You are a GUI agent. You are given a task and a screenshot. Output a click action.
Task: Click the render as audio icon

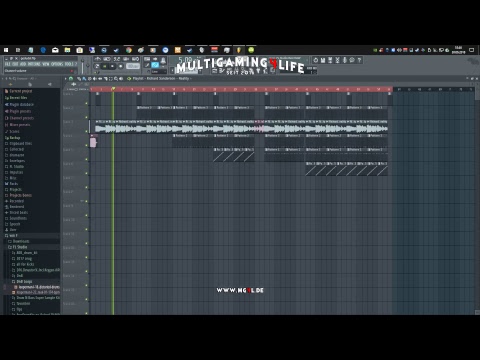pyautogui.click(x=330, y=60)
